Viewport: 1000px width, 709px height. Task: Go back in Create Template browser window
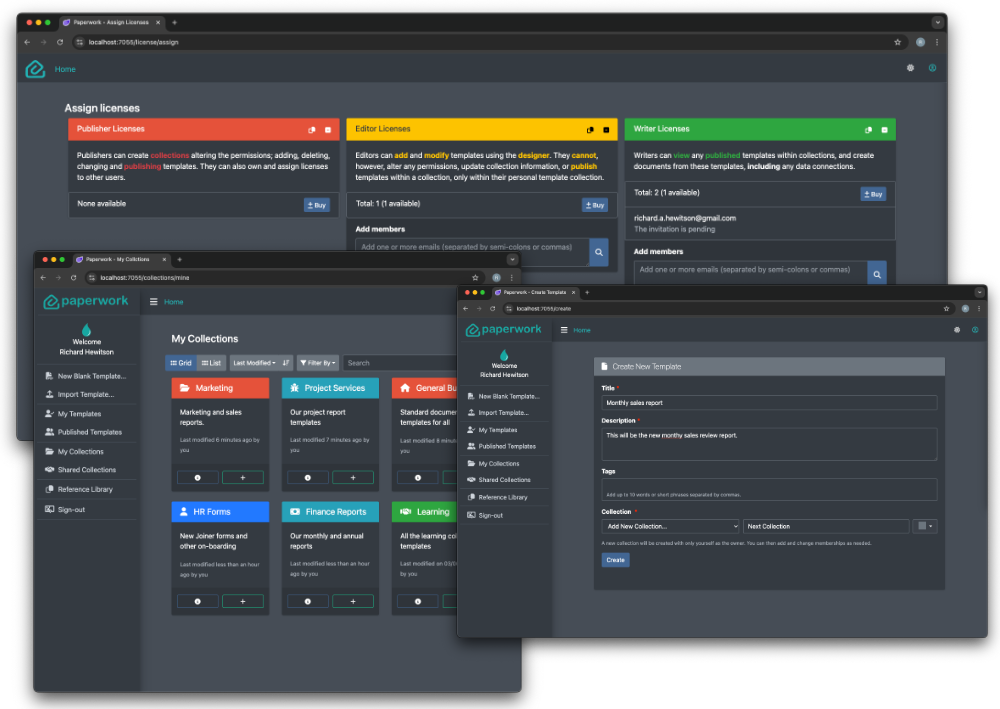click(x=466, y=309)
